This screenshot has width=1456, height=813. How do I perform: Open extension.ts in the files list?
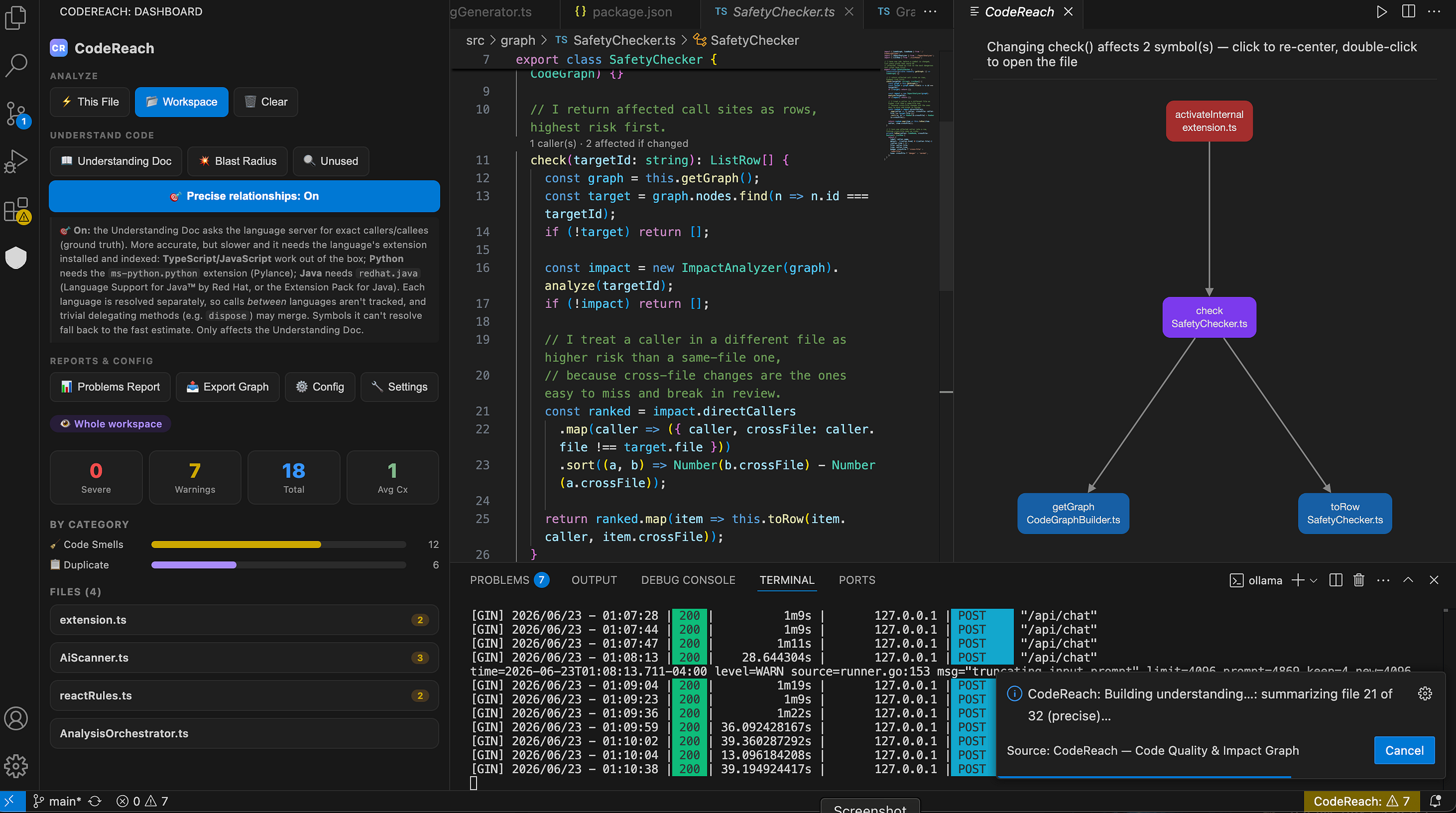click(x=244, y=620)
